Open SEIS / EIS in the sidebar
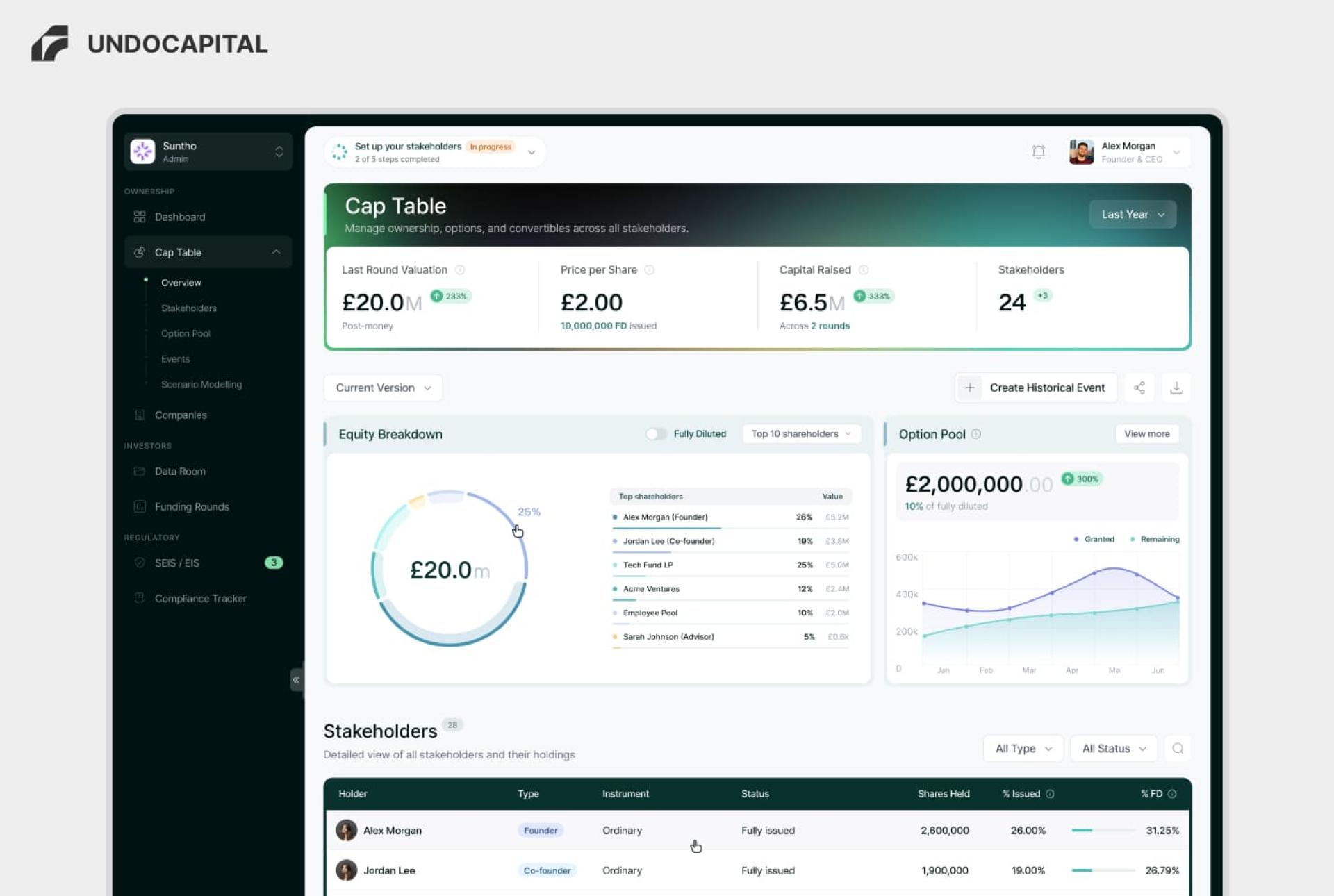Image resolution: width=1334 pixels, height=896 pixels. pos(177,563)
